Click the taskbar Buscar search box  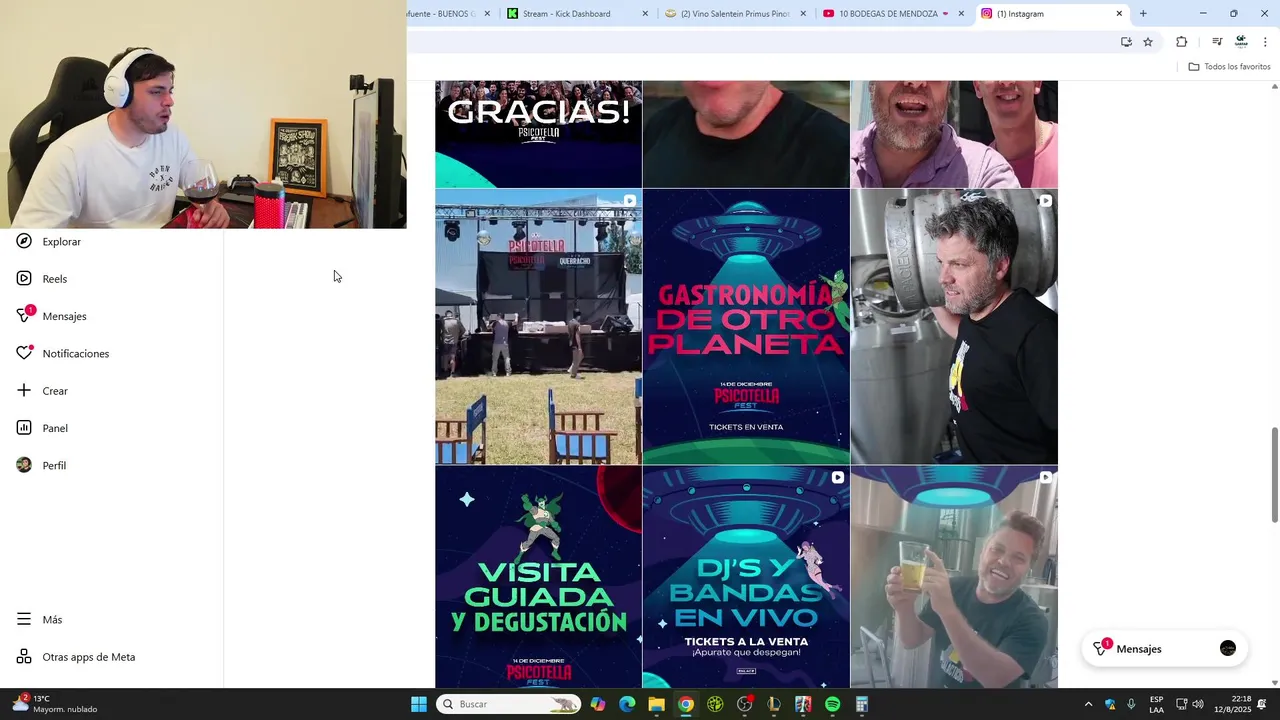[510, 704]
